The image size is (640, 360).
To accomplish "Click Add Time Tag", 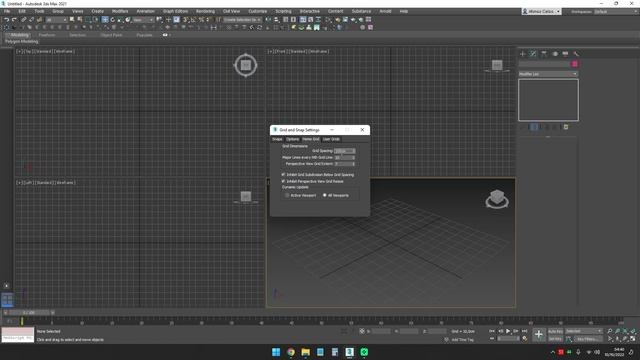I will [x=462, y=340].
